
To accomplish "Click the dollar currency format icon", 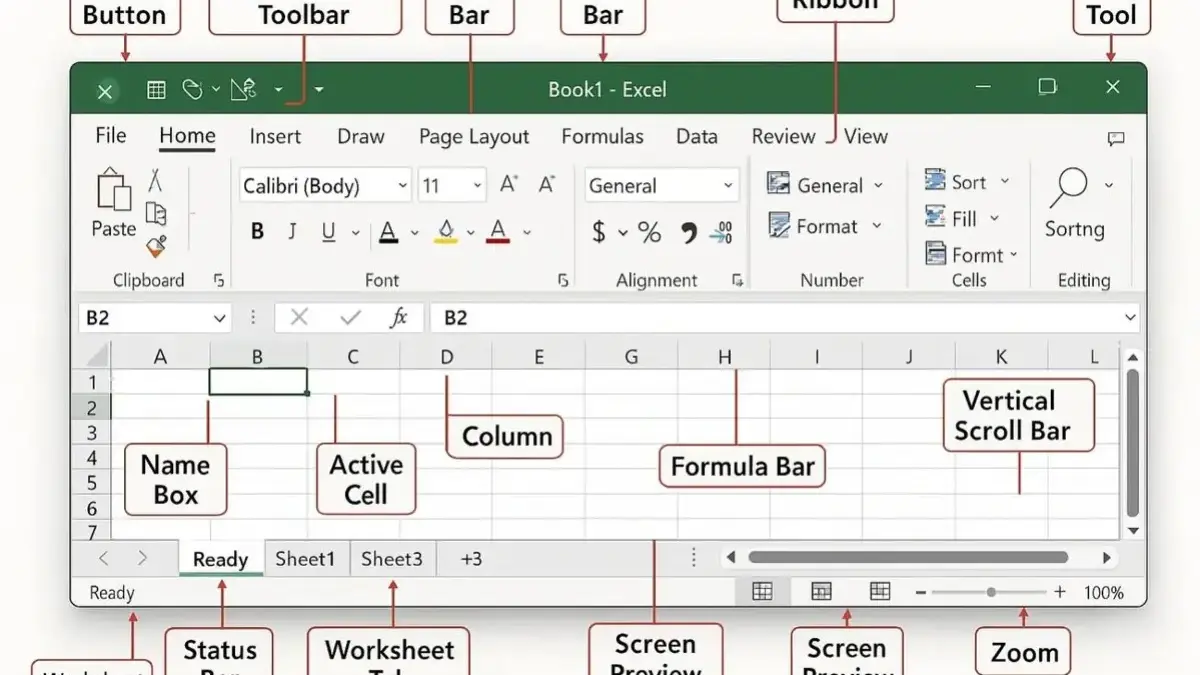I will click(599, 233).
